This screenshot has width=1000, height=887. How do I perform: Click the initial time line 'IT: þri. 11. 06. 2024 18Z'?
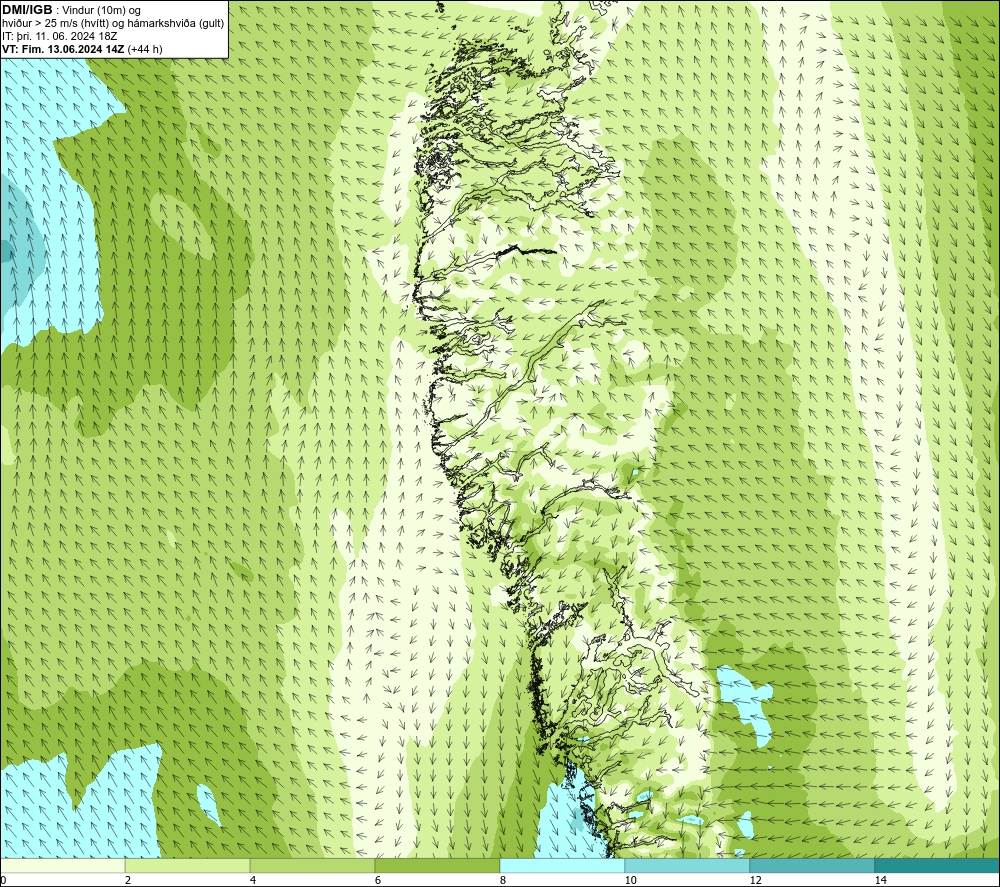pos(59,36)
